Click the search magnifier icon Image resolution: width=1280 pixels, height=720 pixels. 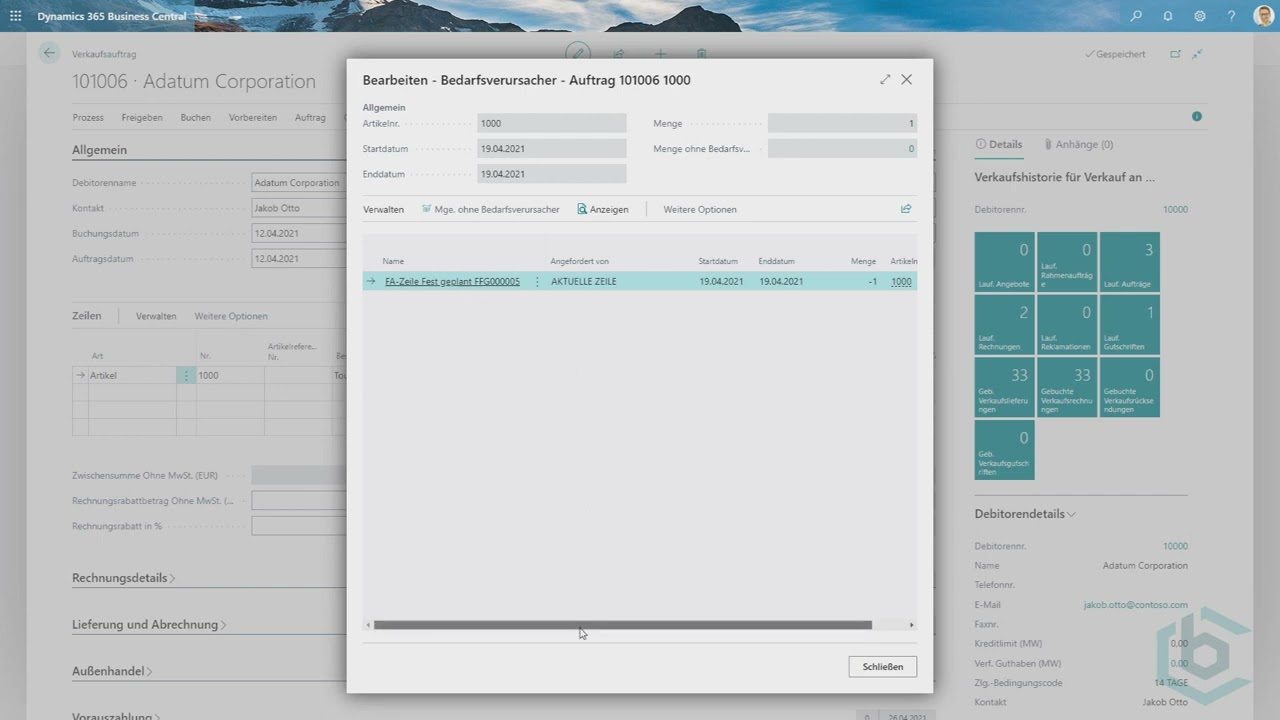[x=1136, y=16]
